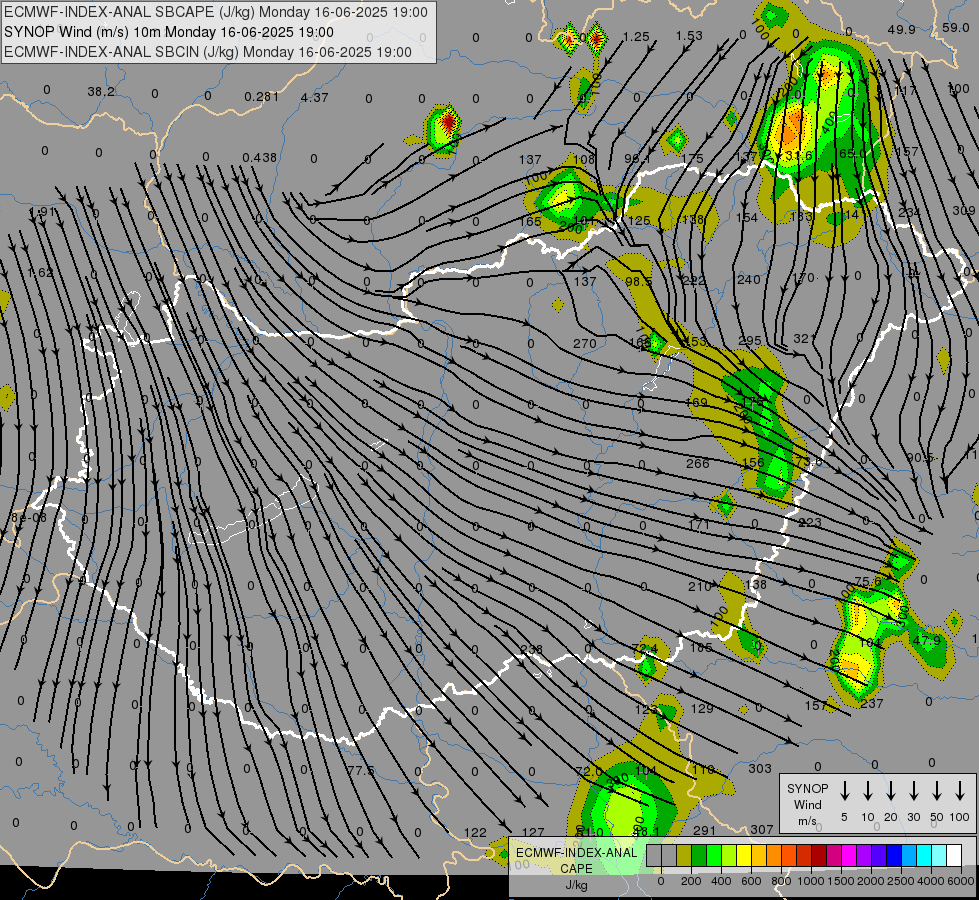Select the SBCIN header line
This screenshot has height=900, width=979.
pyautogui.click(x=208, y=52)
